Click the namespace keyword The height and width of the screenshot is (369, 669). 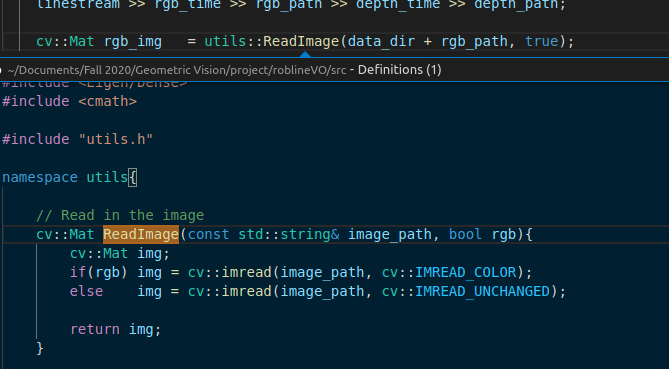click(x=40, y=177)
